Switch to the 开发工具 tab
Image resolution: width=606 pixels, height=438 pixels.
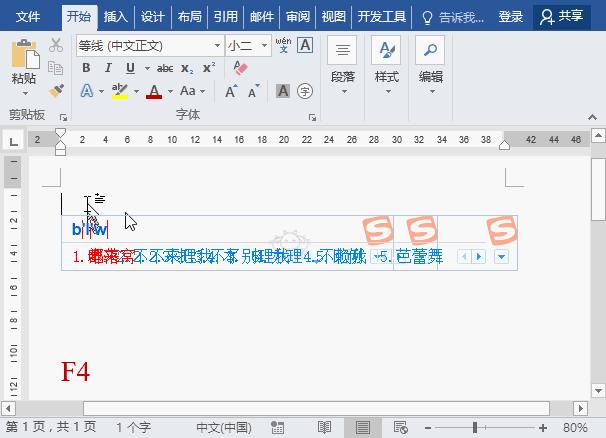381,17
